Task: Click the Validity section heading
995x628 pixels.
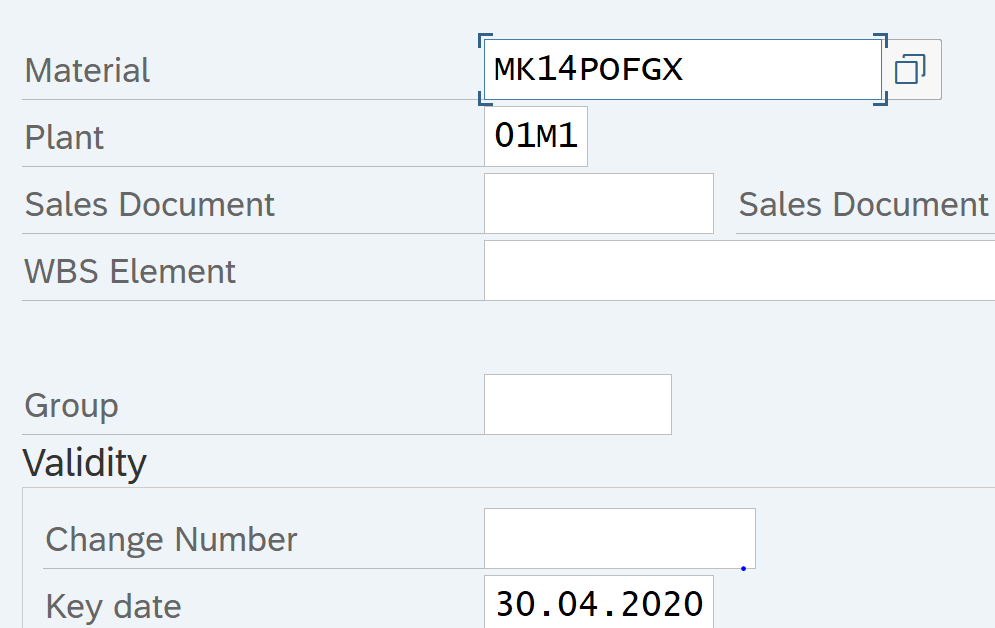Action: pyautogui.click(x=85, y=463)
